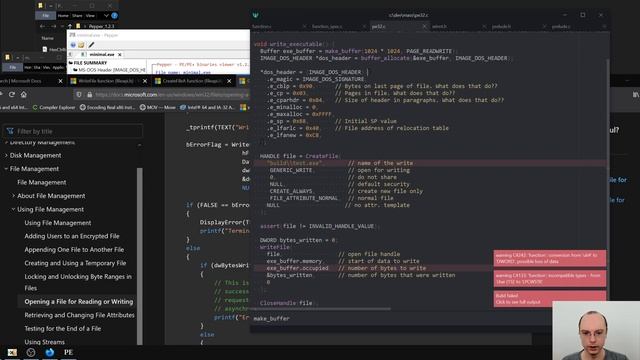This screenshot has height=360, width=640.
Task: Open Appending One File to Another File
Action: tap(74, 250)
